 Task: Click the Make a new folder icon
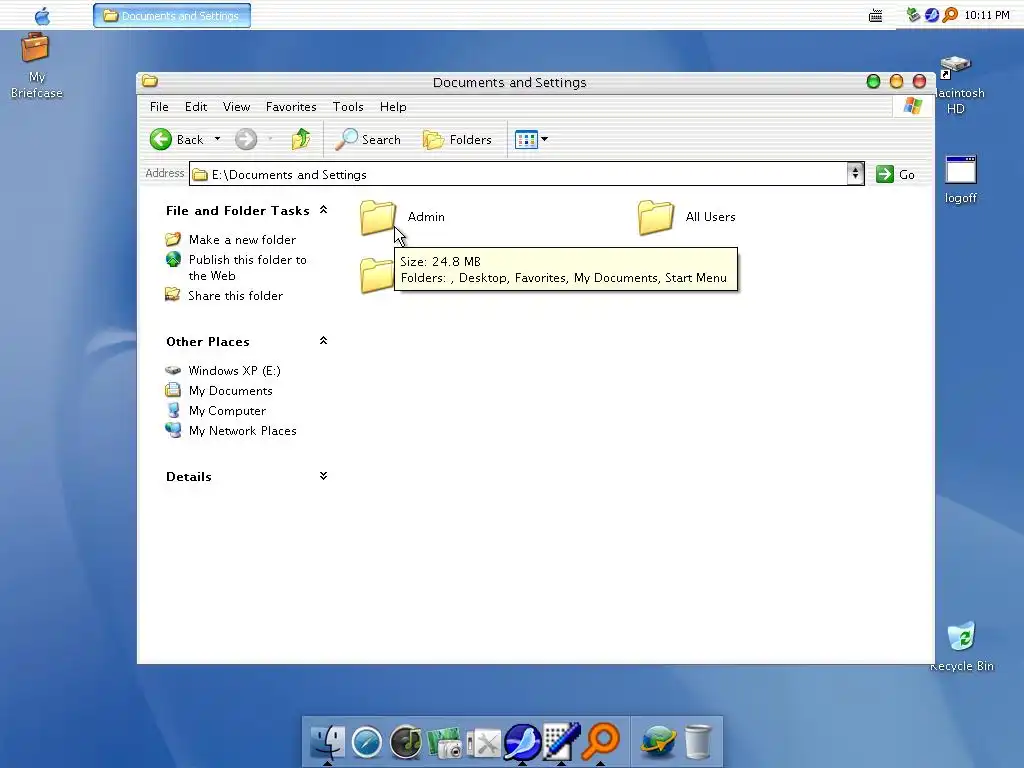172,240
